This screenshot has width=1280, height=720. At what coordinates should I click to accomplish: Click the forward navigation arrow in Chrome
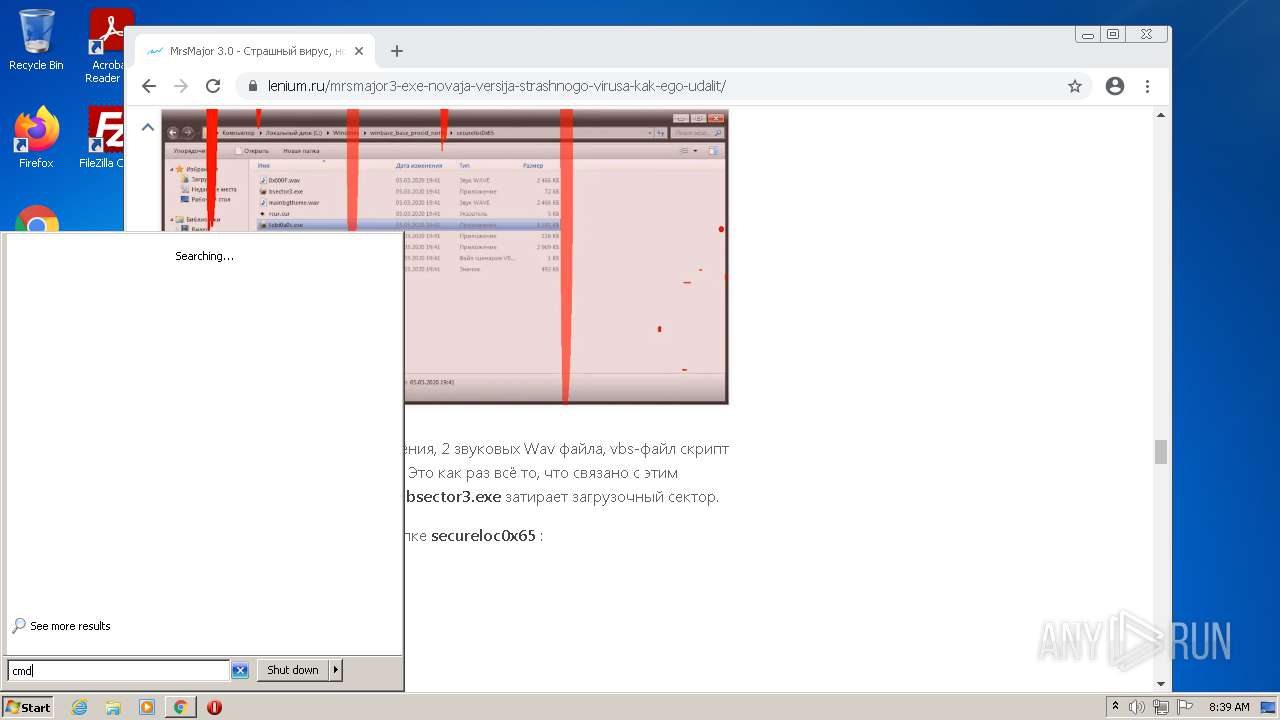(181, 86)
